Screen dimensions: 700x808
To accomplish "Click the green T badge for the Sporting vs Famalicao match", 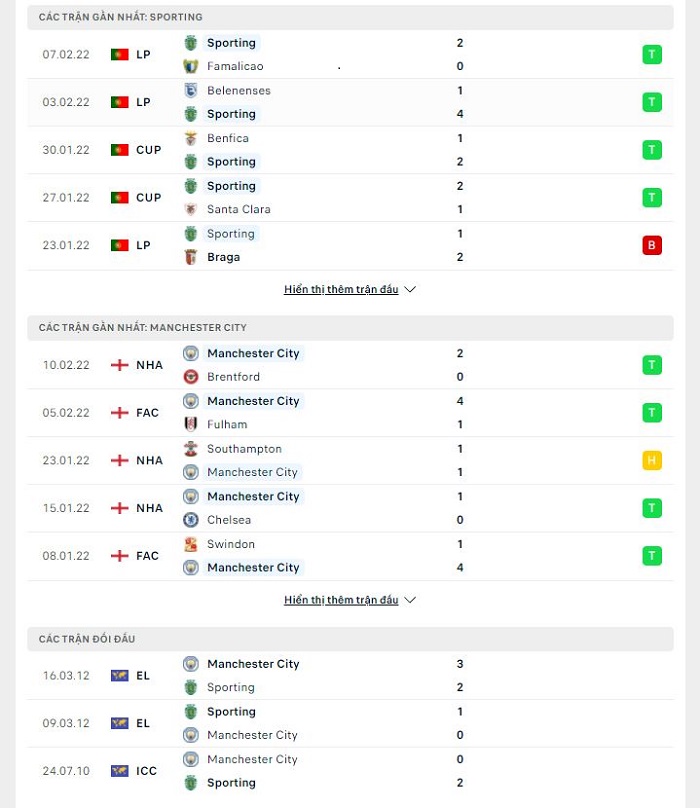I will point(652,54).
